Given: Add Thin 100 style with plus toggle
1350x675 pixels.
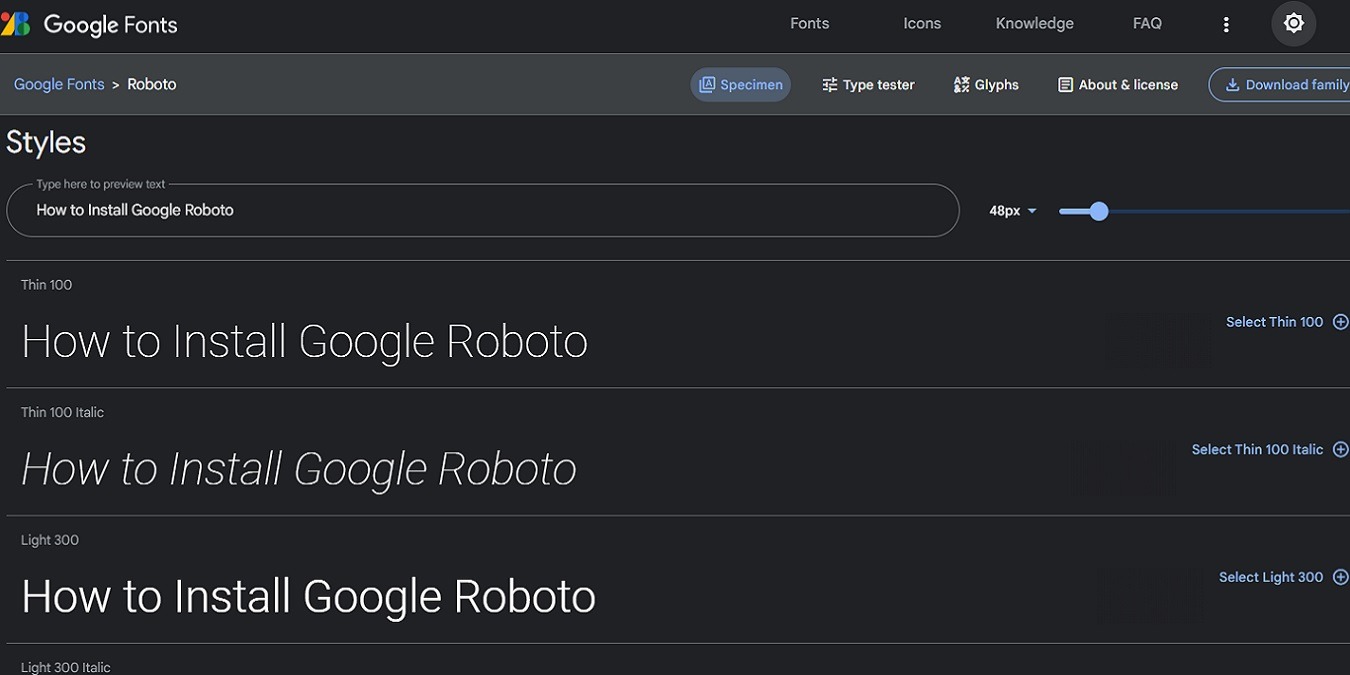Looking at the screenshot, I should tap(1341, 321).
